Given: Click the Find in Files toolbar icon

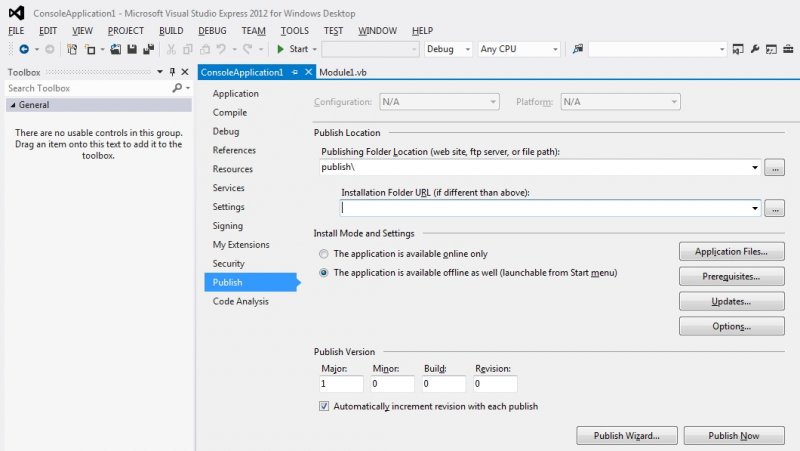Looking at the screenshot, I should click(x=578, y=49).
